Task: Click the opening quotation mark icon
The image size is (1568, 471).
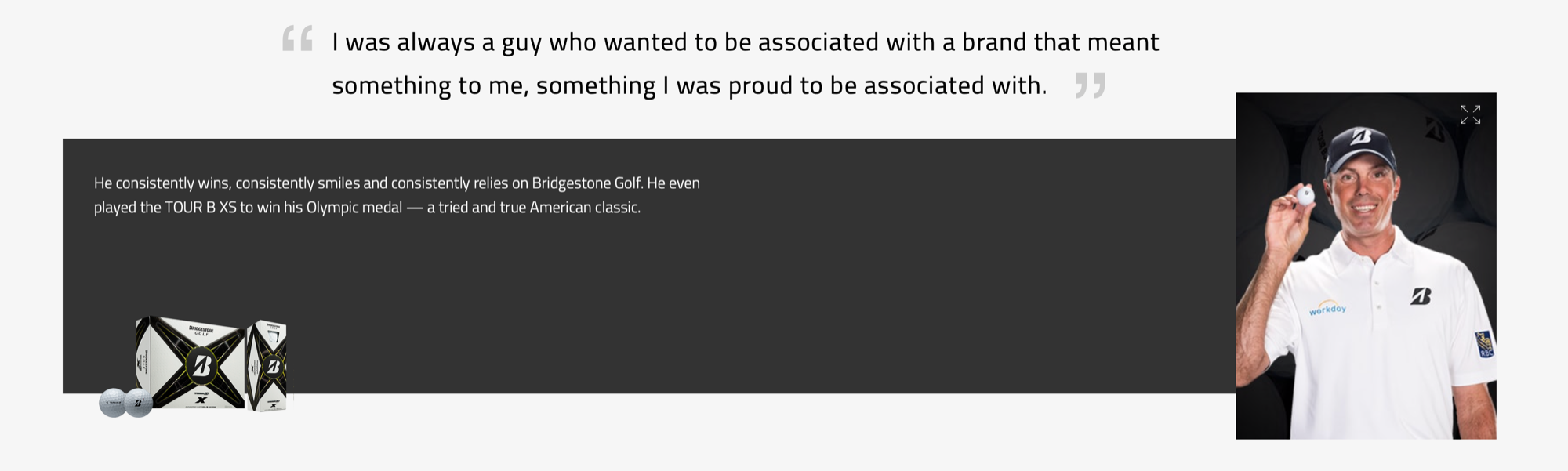Action: coord(298,38)
